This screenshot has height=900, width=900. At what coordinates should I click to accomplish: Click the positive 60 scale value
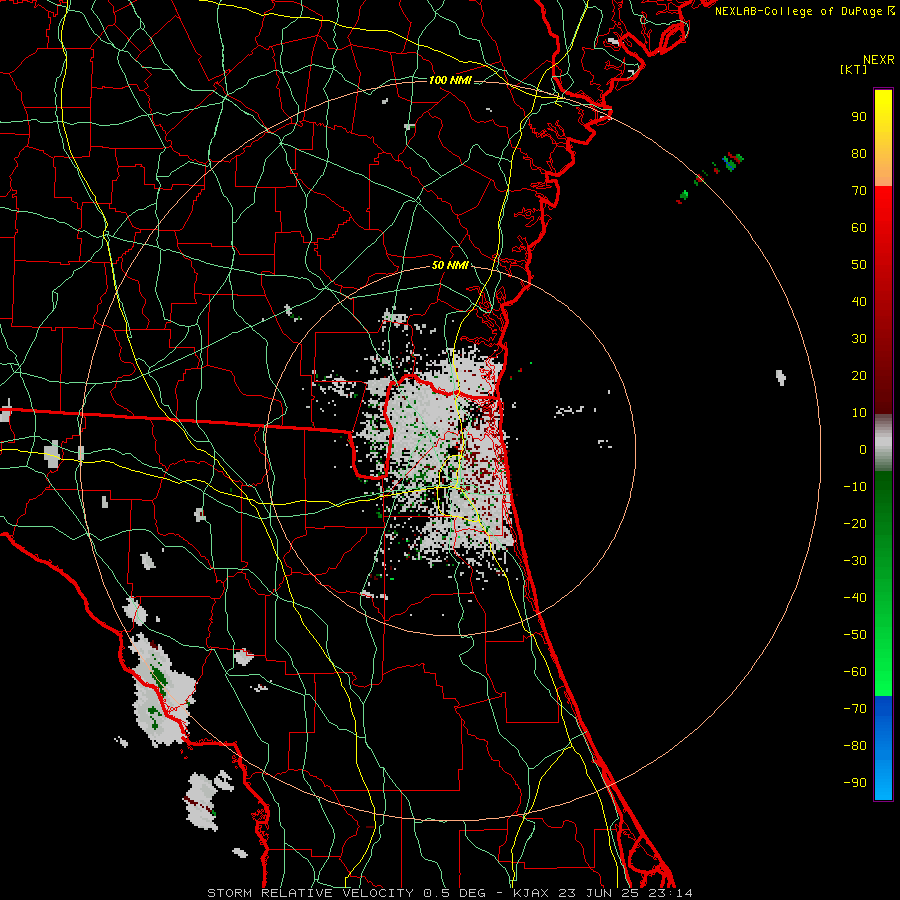pyautogui.click(x=859, y=228)
